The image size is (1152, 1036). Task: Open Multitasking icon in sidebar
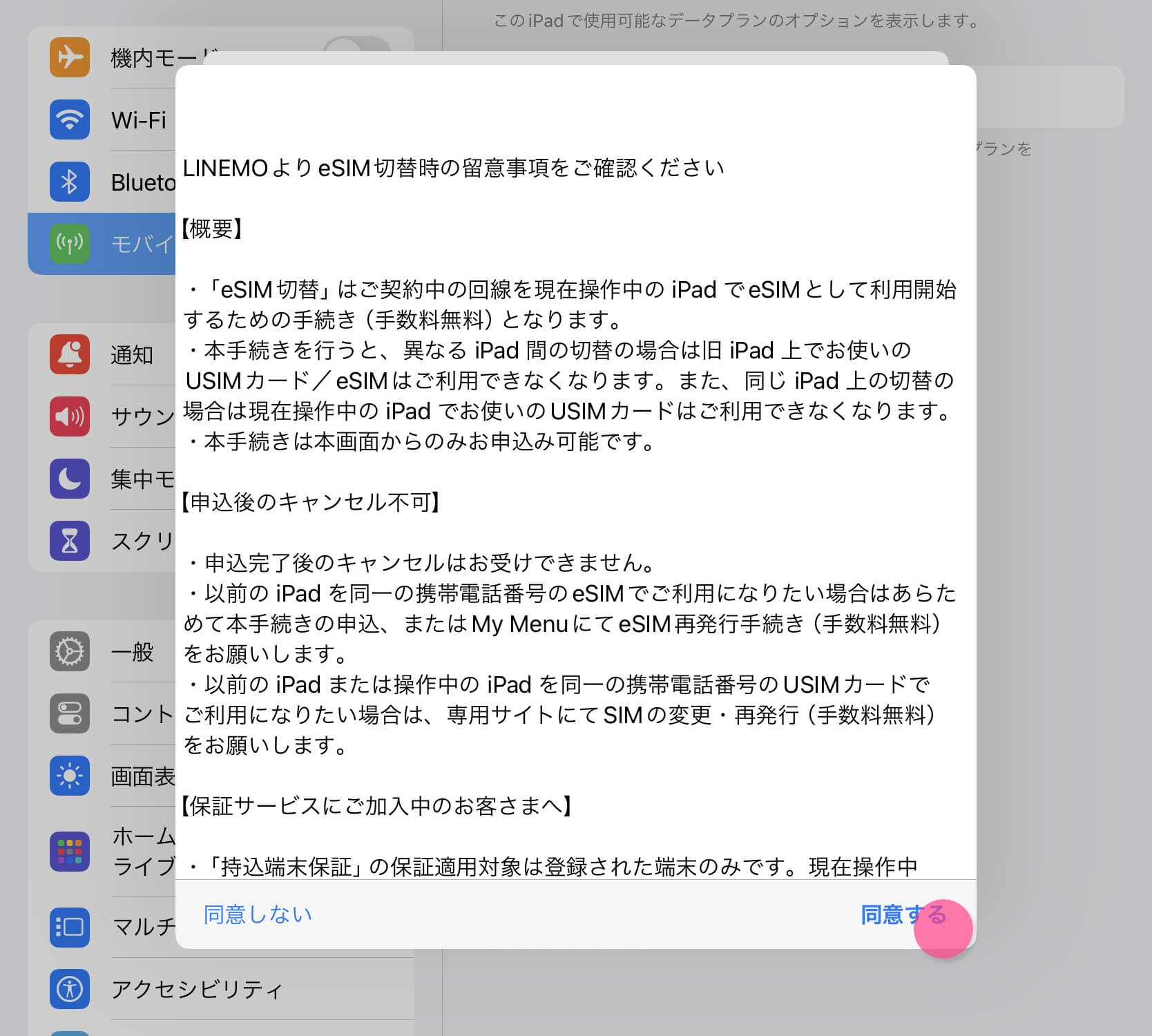click(x=70, y=927)
